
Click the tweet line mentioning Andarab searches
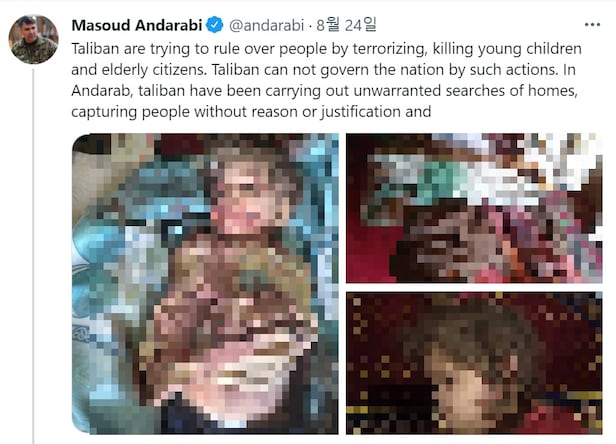point(324,91)
